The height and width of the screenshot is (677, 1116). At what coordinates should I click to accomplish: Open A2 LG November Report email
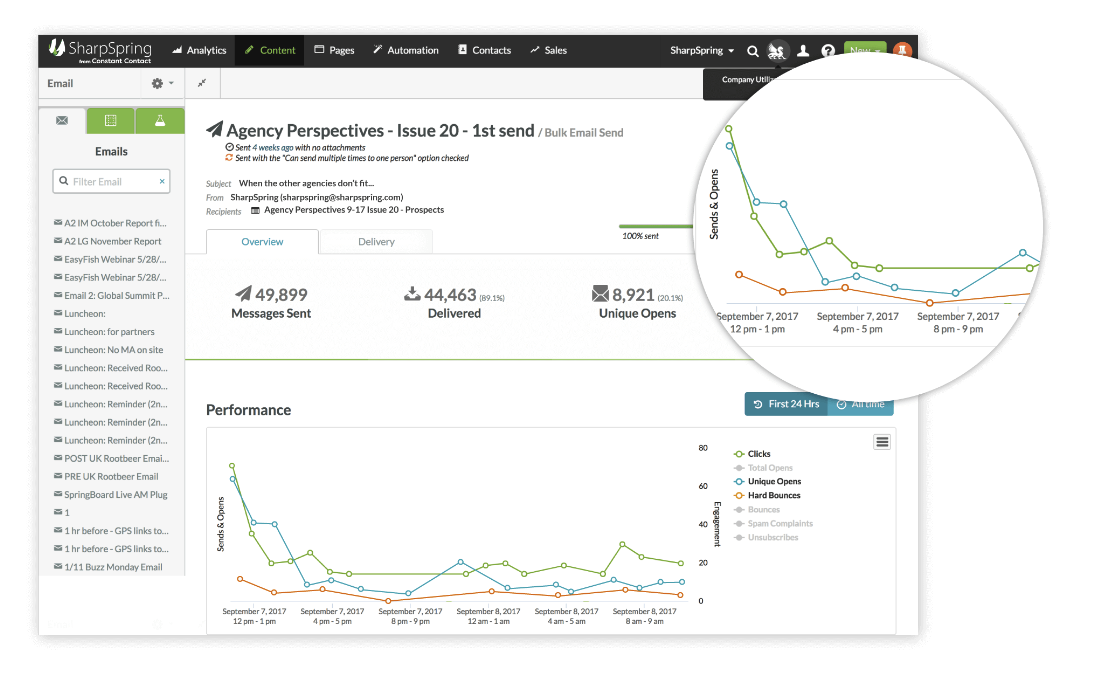point(112,241)
